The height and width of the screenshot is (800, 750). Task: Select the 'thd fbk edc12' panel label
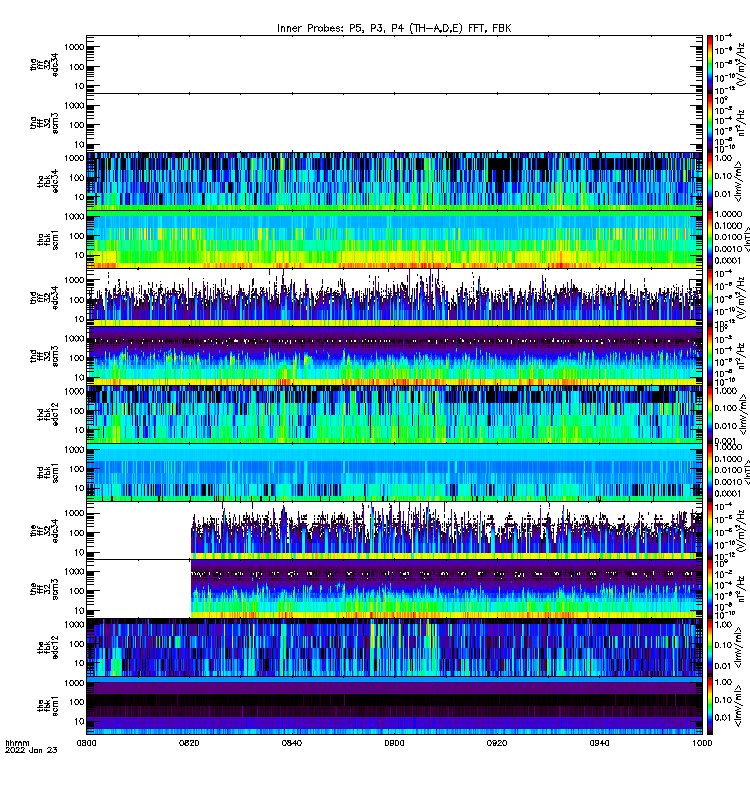pyautogui.click(x=48, y=414)
